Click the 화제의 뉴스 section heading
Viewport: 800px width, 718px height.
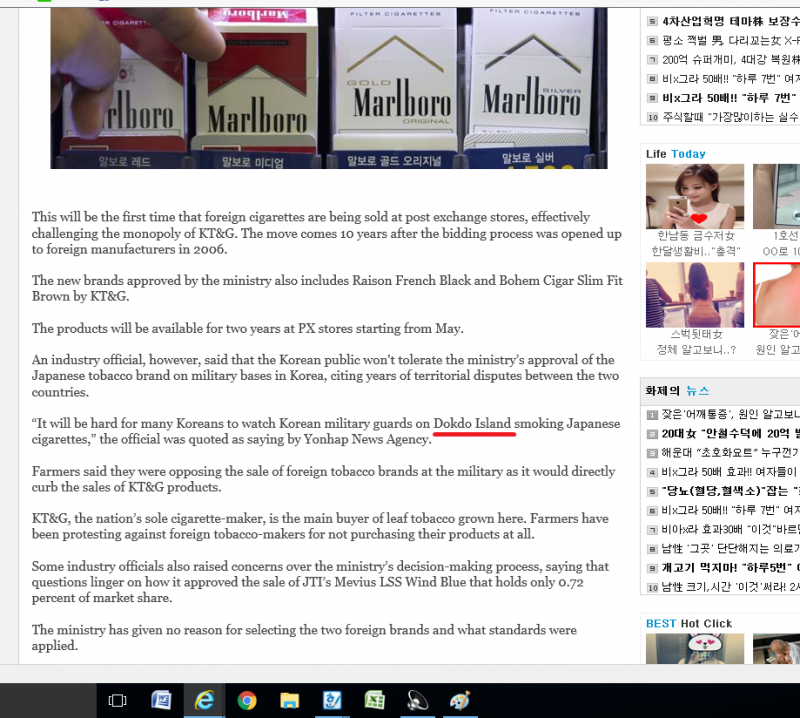click(x=677, y=391)
